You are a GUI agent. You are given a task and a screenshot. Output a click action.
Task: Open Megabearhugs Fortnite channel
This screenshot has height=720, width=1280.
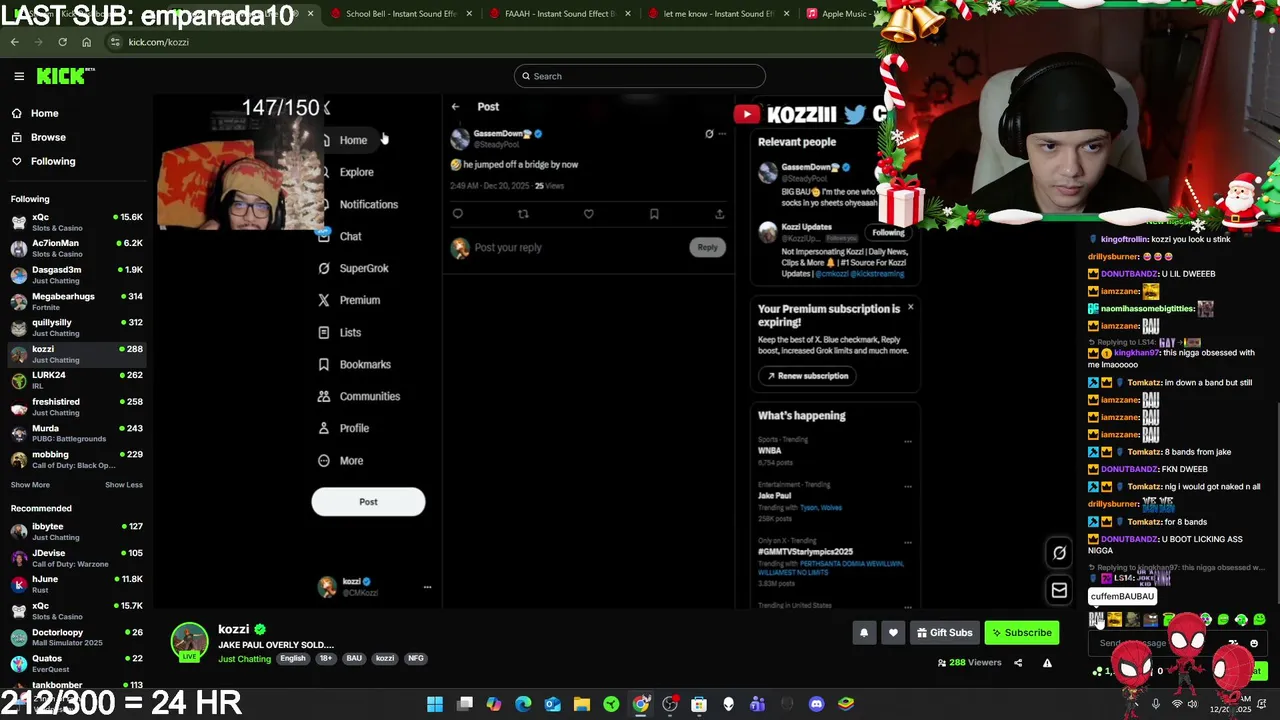tap(76, 301)
